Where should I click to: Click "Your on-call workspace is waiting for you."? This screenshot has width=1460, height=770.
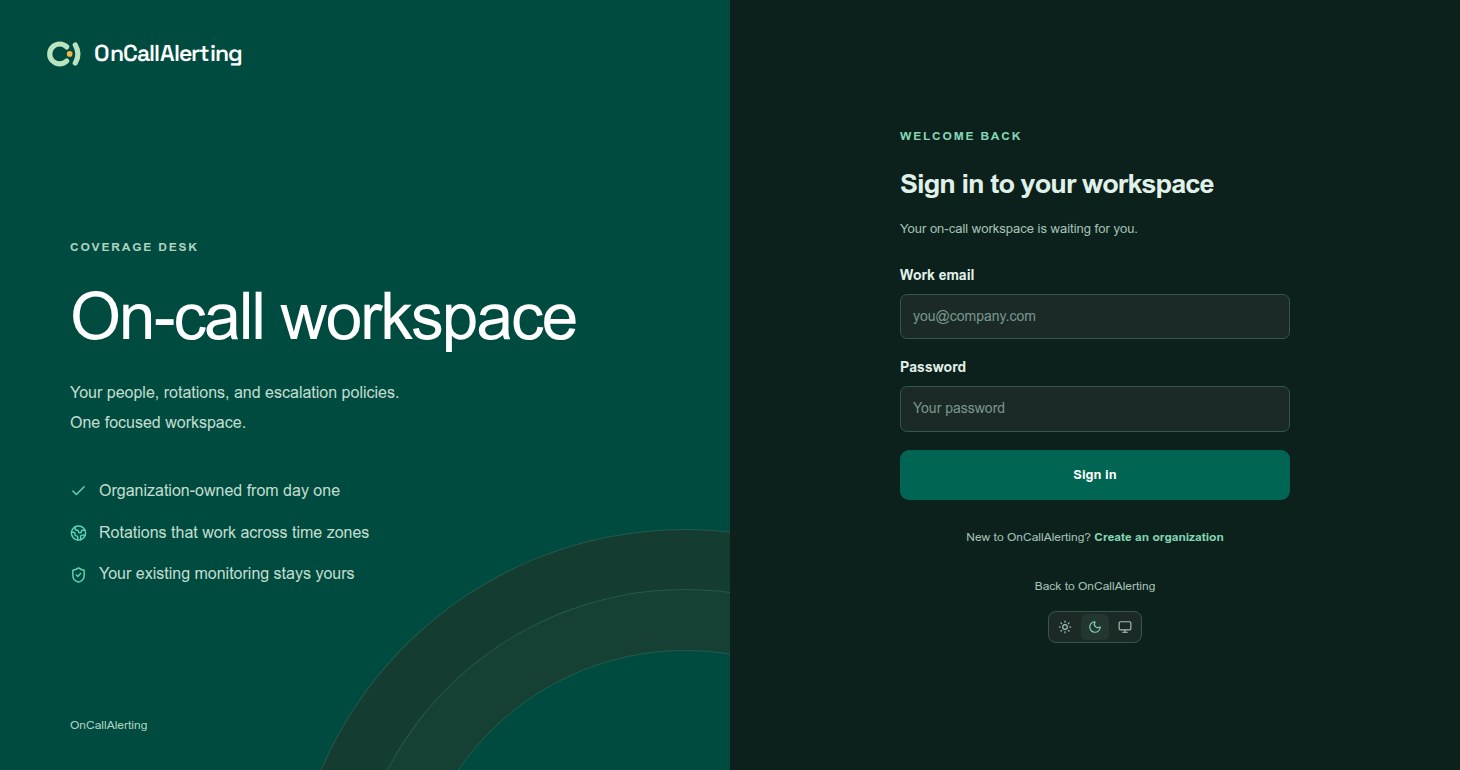[x=1019, y=228]
